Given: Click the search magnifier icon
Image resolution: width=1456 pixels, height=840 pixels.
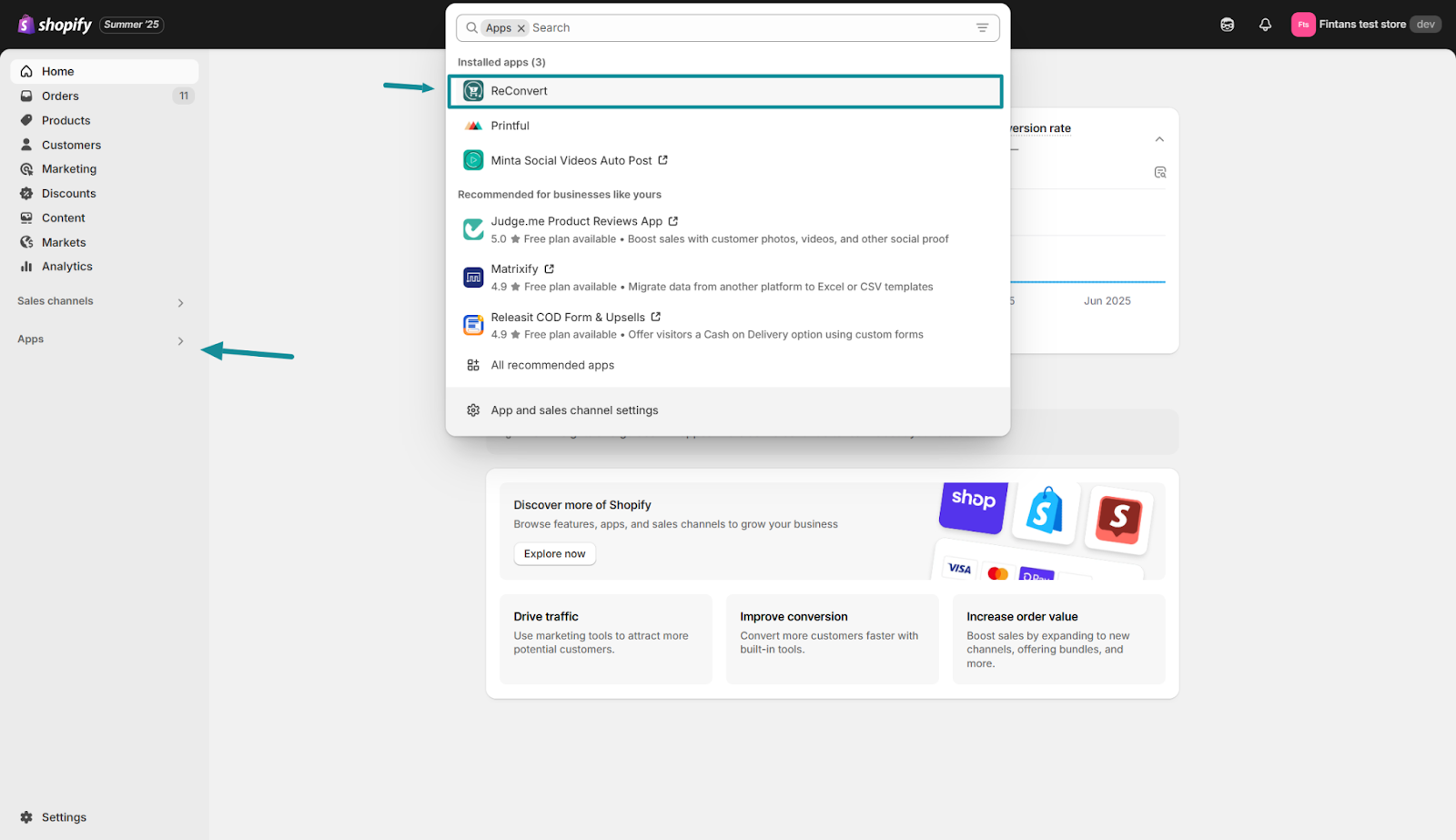Looking at the screenshot, I should tap(471, 28).
